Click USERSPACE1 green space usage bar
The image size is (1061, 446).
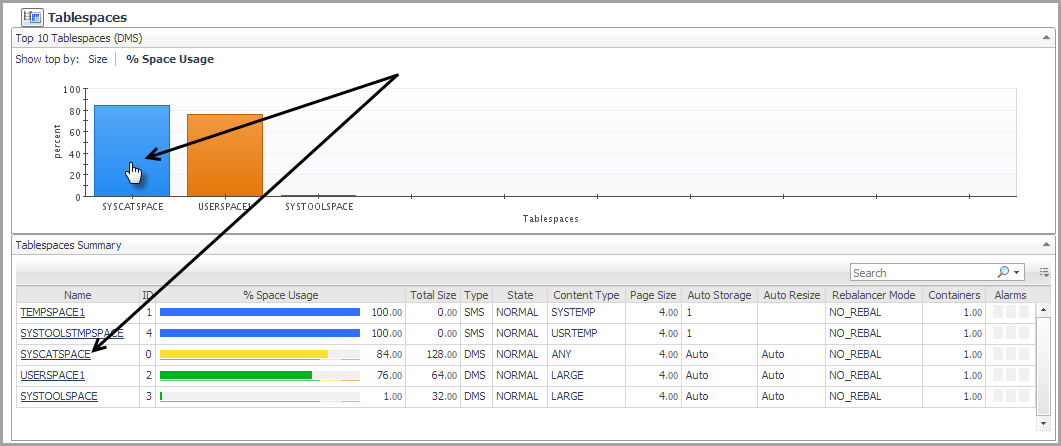click(x=235, y=375)
